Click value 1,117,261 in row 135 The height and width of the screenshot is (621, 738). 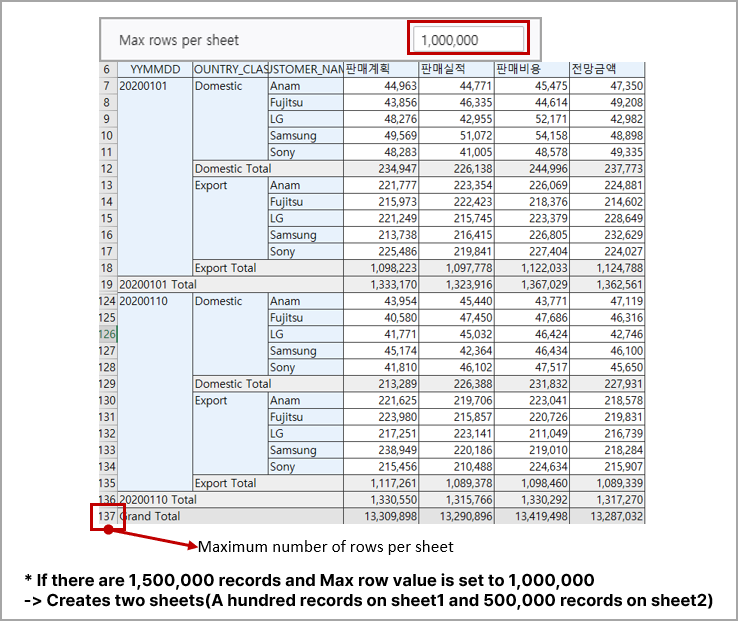point(381,483)
